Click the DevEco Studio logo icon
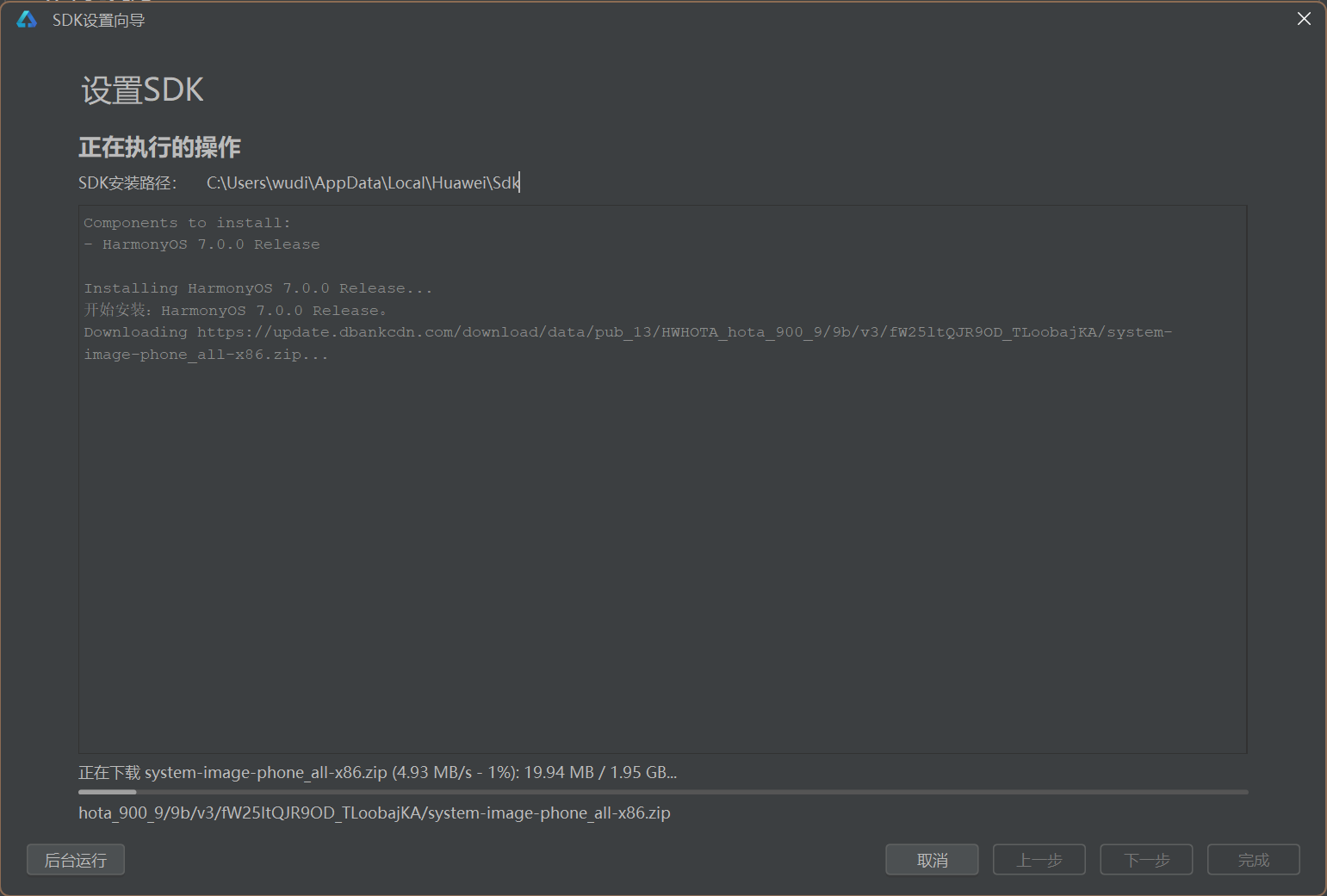 pyautogui.click(x=27, y=20)
